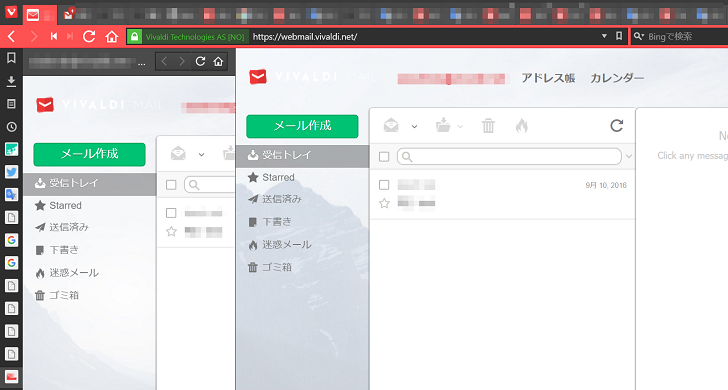Click envelope icon in web panel mail

click(178, 153)
